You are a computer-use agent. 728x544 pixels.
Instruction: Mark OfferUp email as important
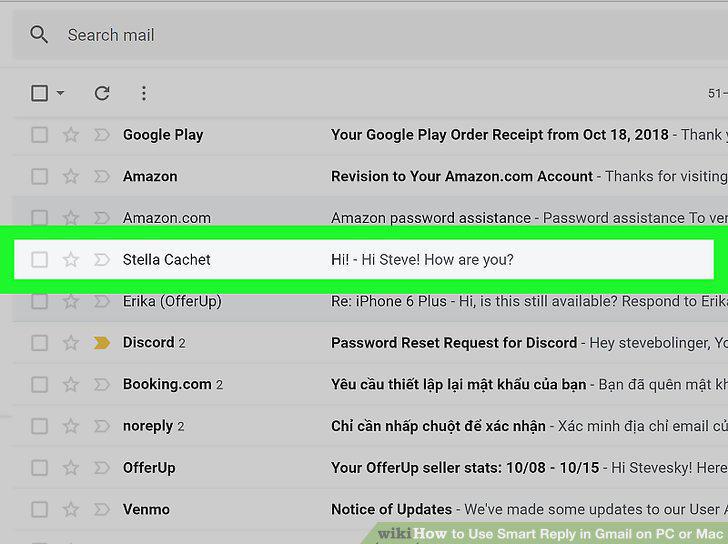pos(102,467)
